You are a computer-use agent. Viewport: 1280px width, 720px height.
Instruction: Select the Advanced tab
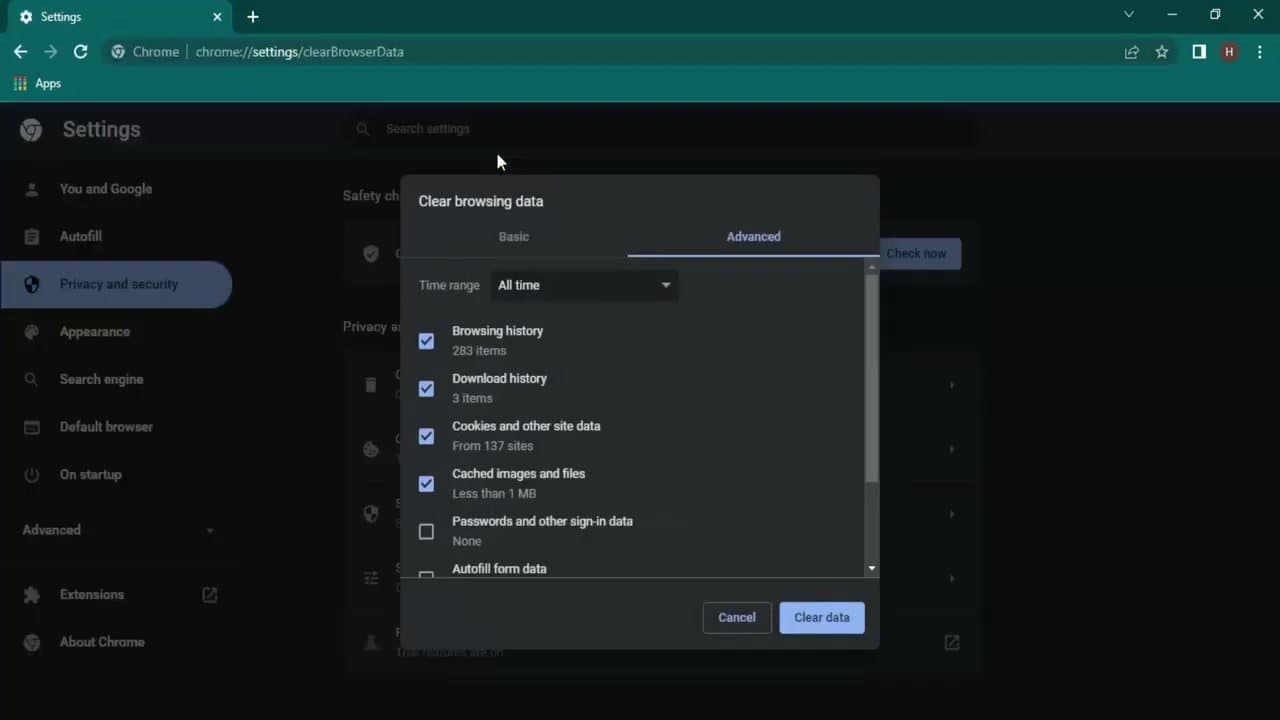pos(753,237)
